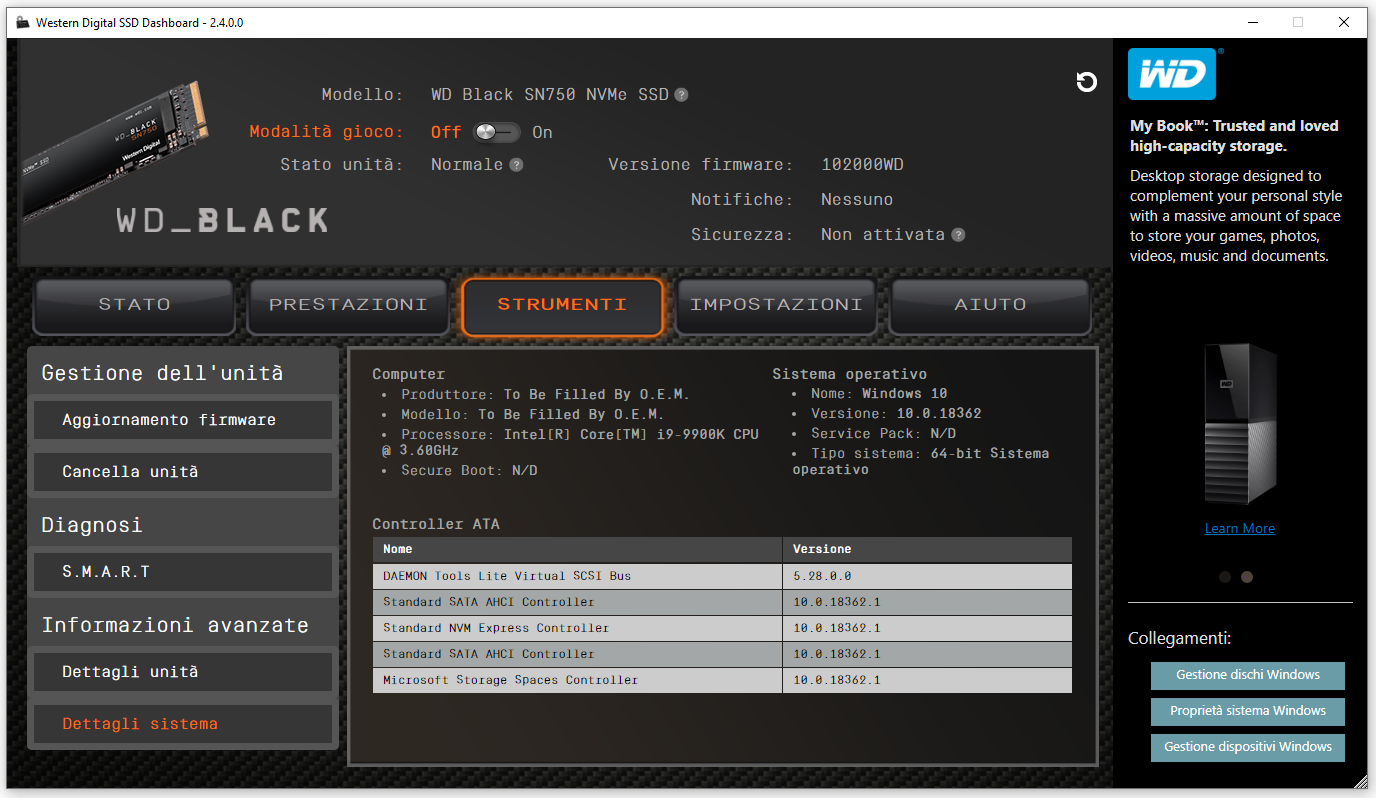Screen dimensions: 1376x798
Task: Select the second ad carousel dot
Action: tap(1246, 577)
